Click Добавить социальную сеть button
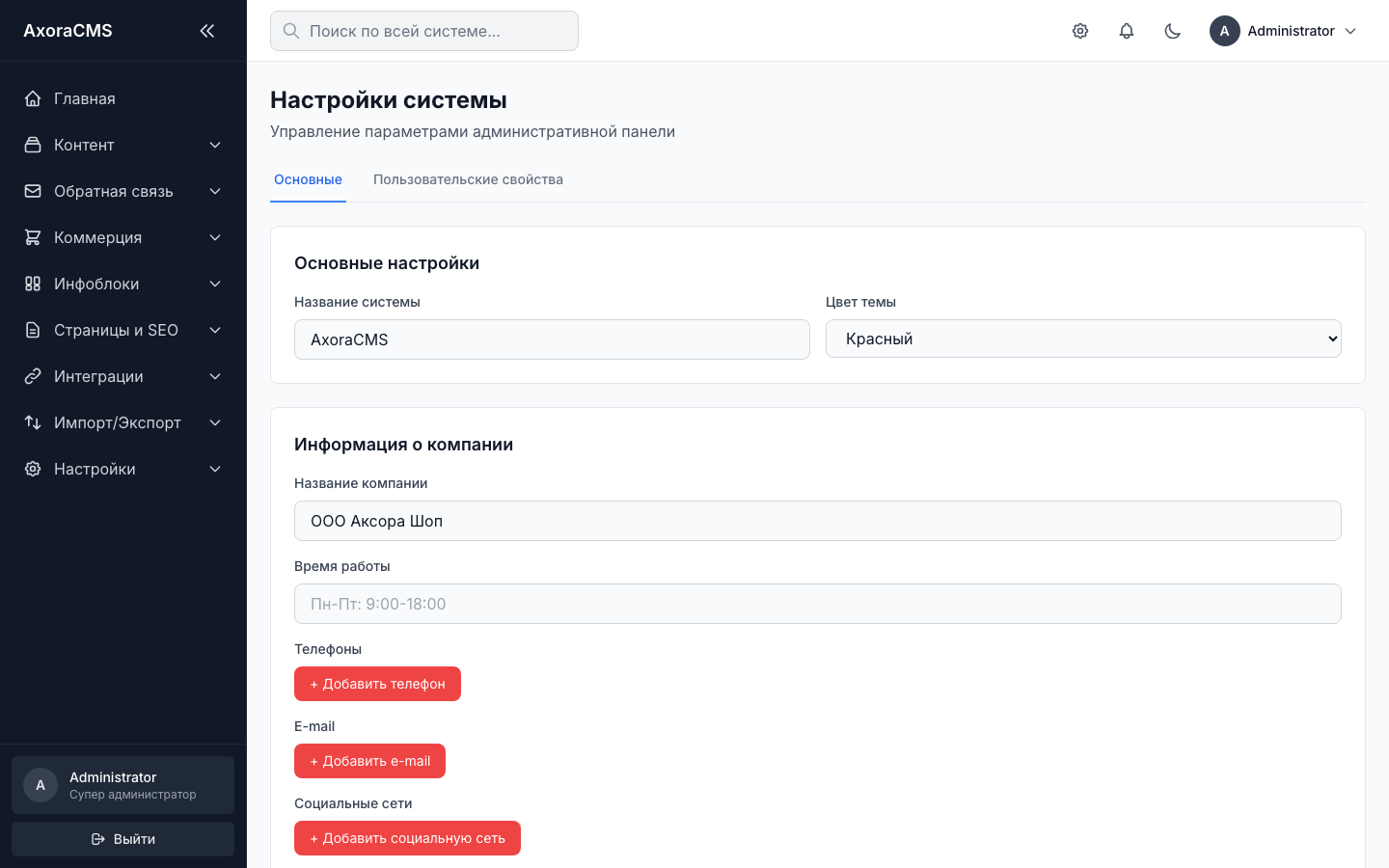 (x=407, y=838)
